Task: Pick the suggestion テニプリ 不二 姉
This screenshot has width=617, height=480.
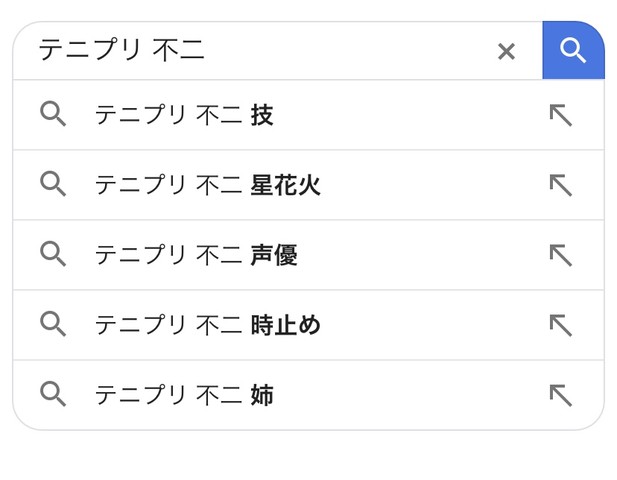Action: [308, 395]
